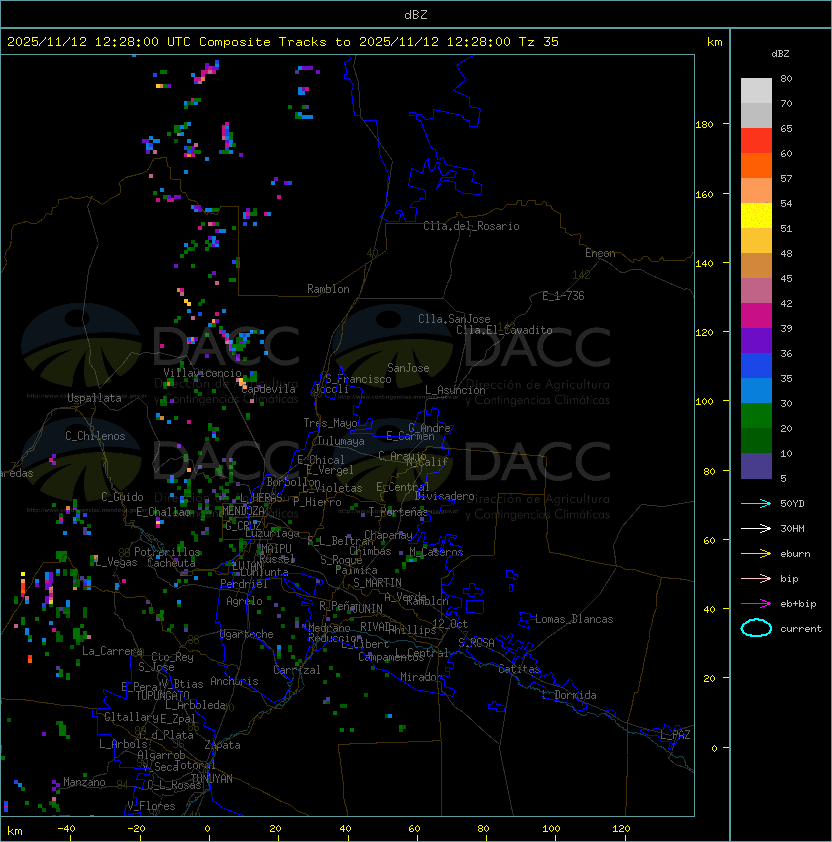Select the purple swatch above 36
Screen dimensions: 832x842
click(x=756, y=340)
